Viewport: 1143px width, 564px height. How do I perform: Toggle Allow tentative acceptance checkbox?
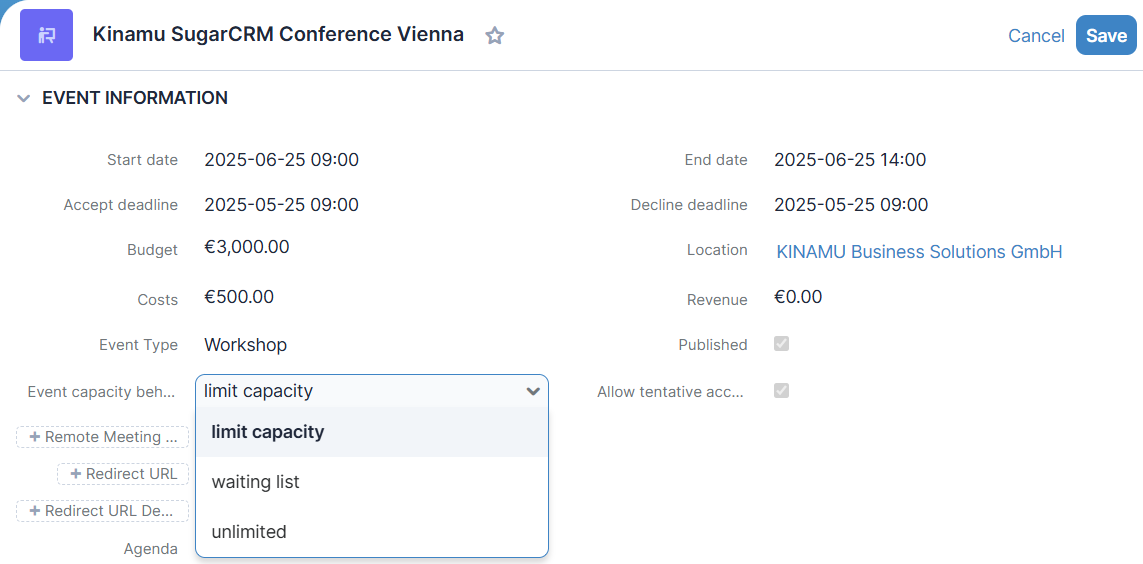(781, 390)
